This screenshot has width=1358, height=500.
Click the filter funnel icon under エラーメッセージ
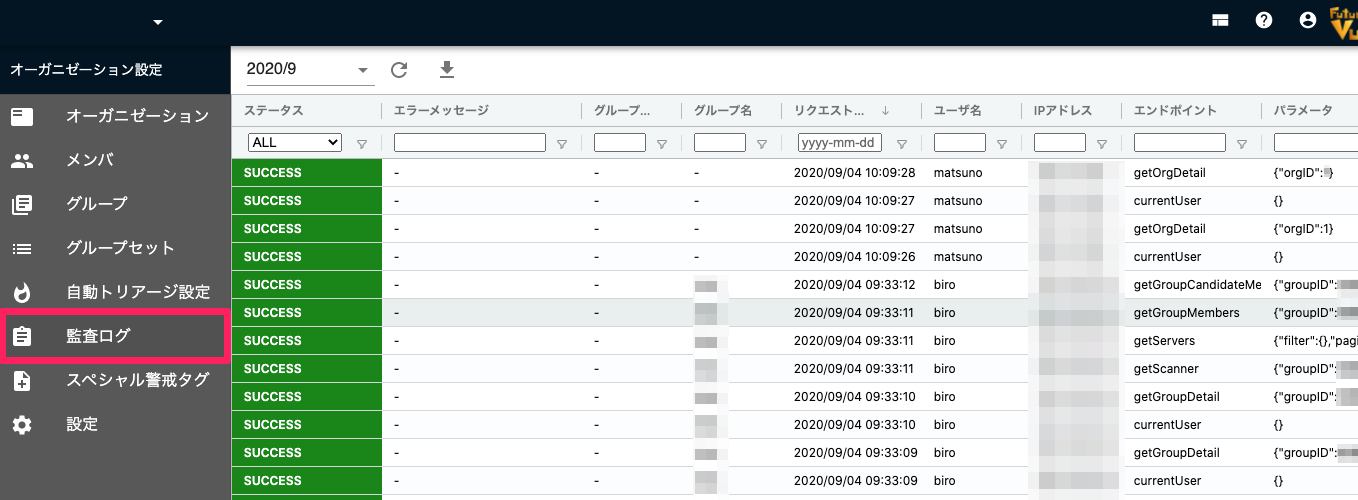(x=562, y=144)
